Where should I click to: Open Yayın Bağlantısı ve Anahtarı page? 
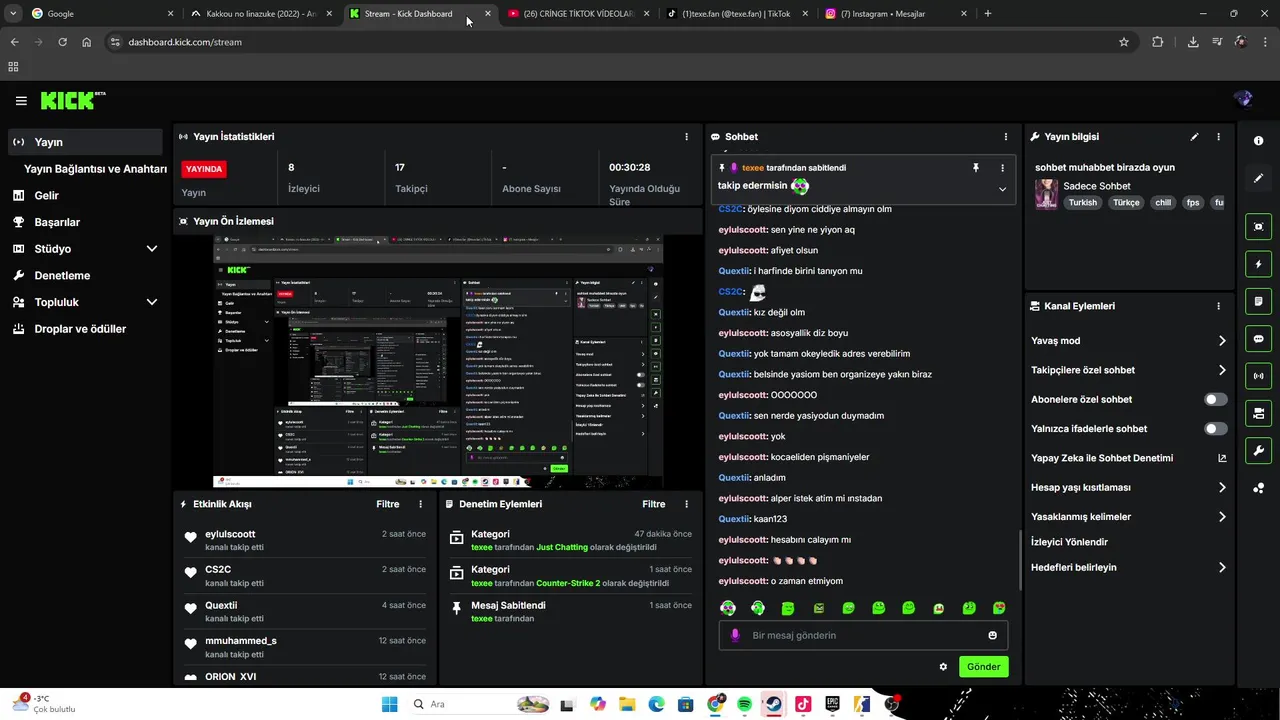[95, 169]
